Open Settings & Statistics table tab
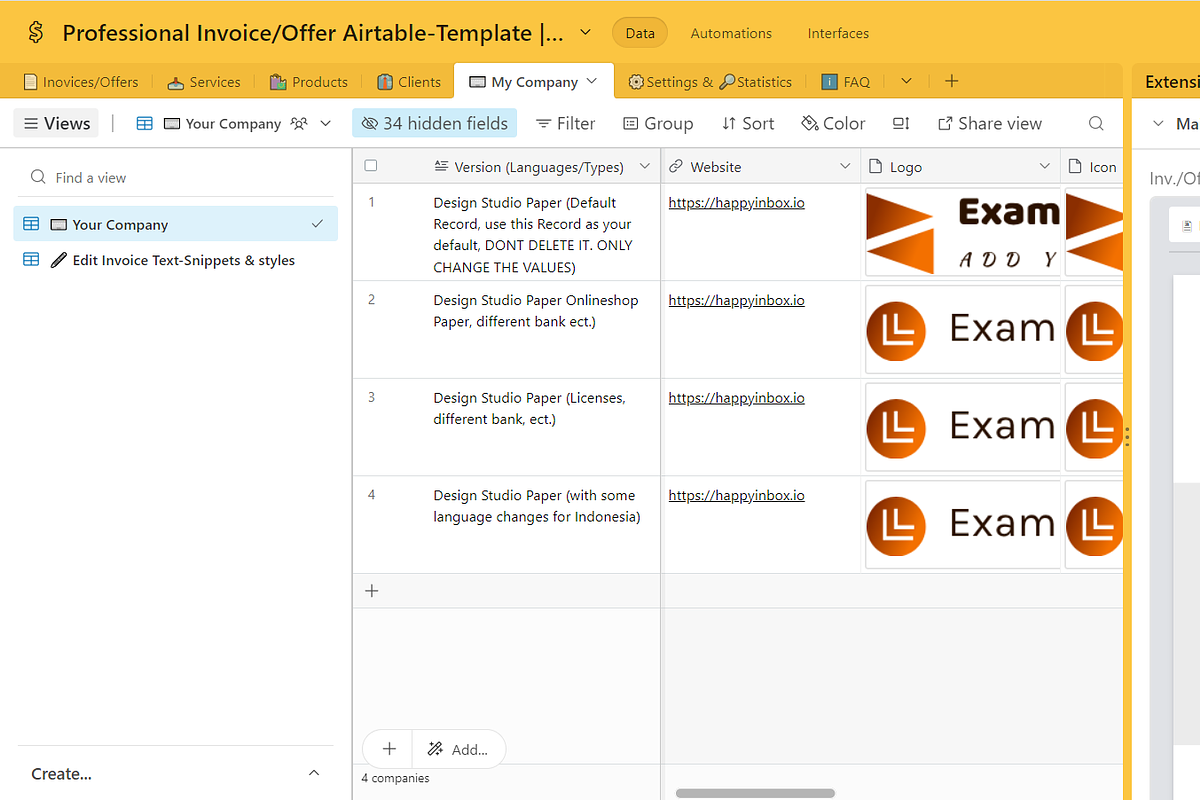 [709, 82]
